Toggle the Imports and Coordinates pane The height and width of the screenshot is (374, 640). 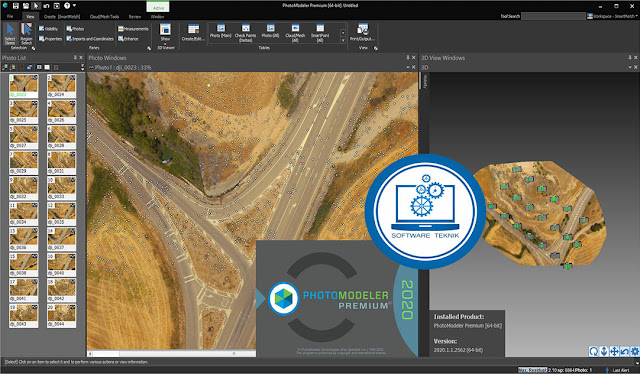coord(90,39)
